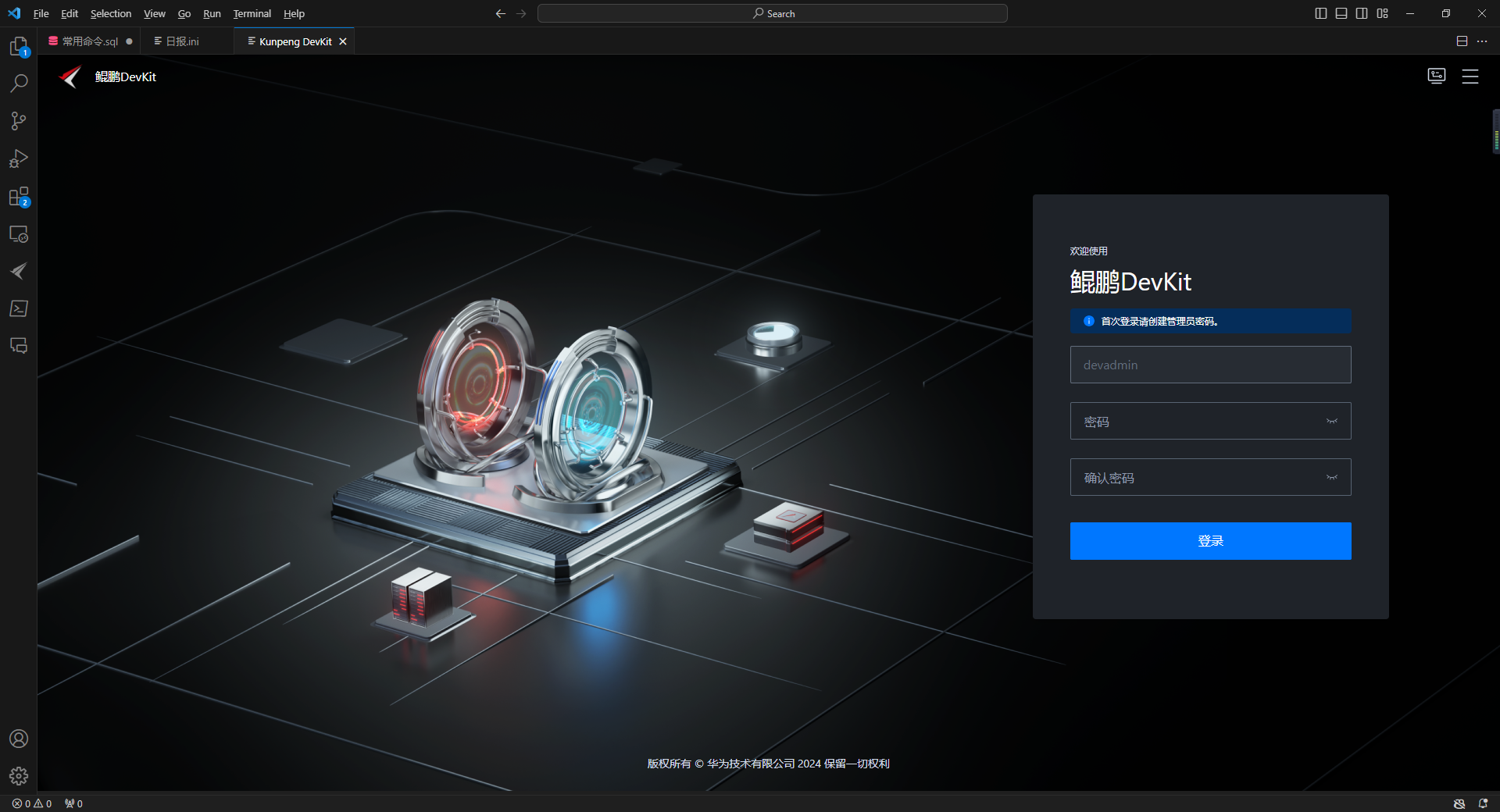1500x812 pixels.
Task: Open the Accounts menu icon
Action: pos(19,739)
